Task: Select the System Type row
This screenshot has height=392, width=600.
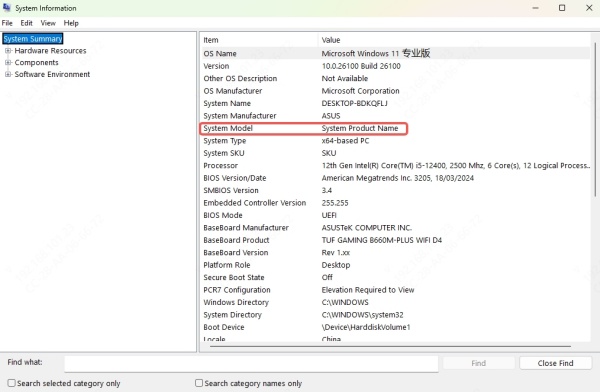Action: (396, 140)
